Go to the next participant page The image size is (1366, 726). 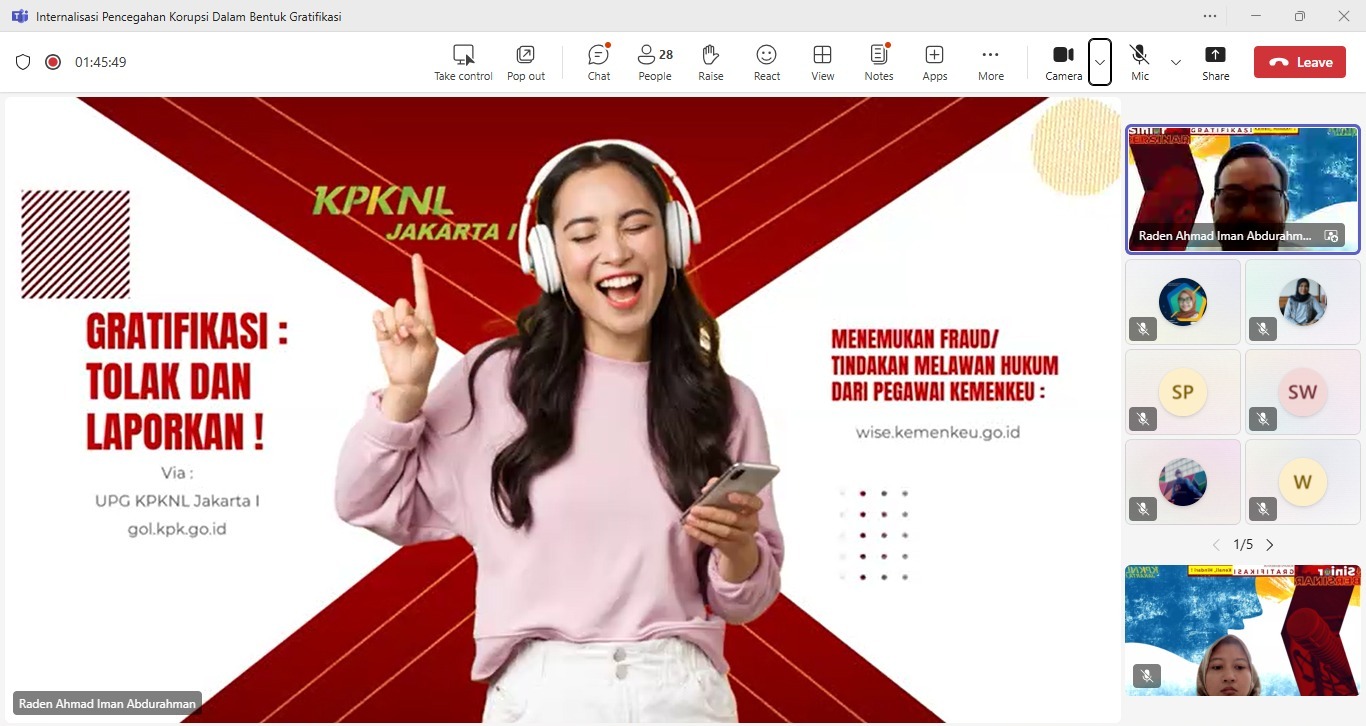(1269, 544)
